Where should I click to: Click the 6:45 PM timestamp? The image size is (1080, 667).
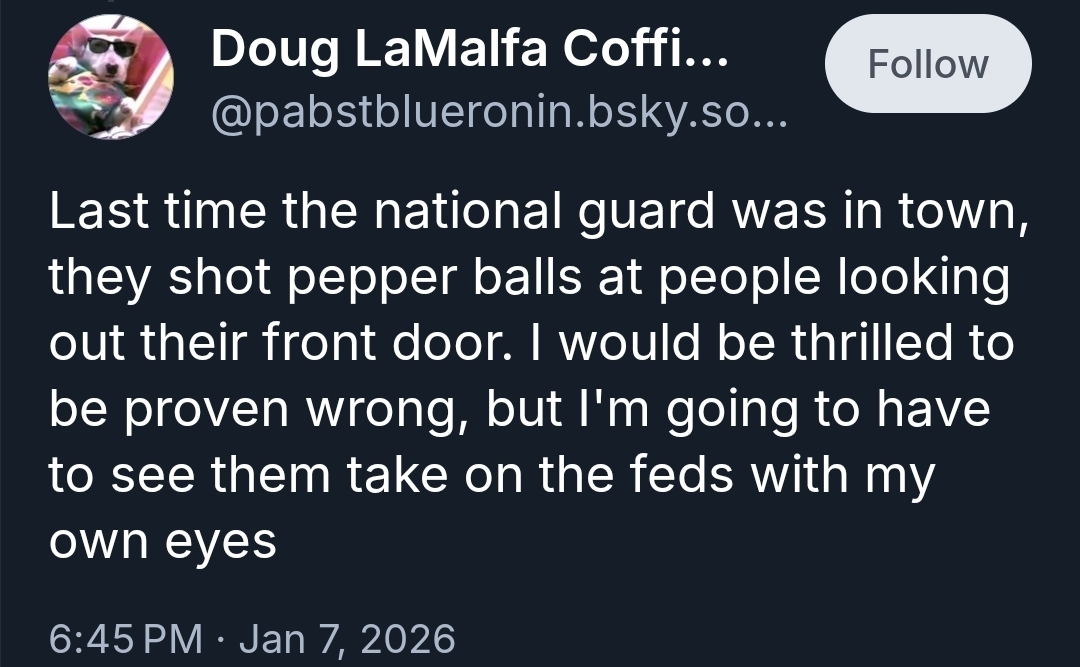tap(125, 637)
